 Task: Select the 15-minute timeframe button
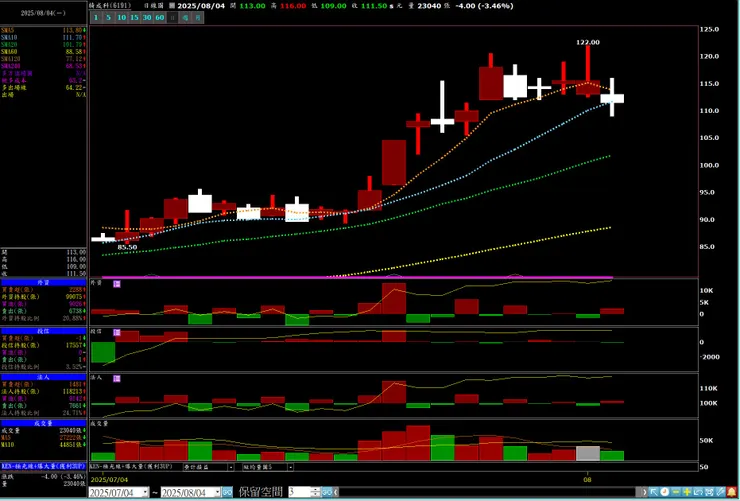click(x=135, y=17)
